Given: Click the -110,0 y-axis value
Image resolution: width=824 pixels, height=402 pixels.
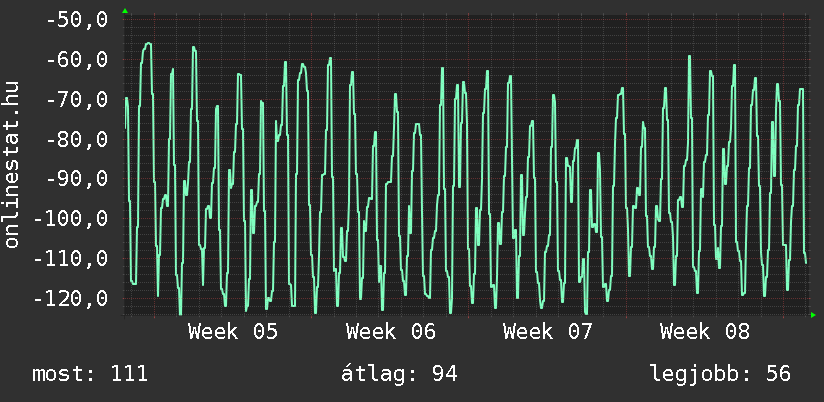Looking at the screenshot, I should [69, 259].
